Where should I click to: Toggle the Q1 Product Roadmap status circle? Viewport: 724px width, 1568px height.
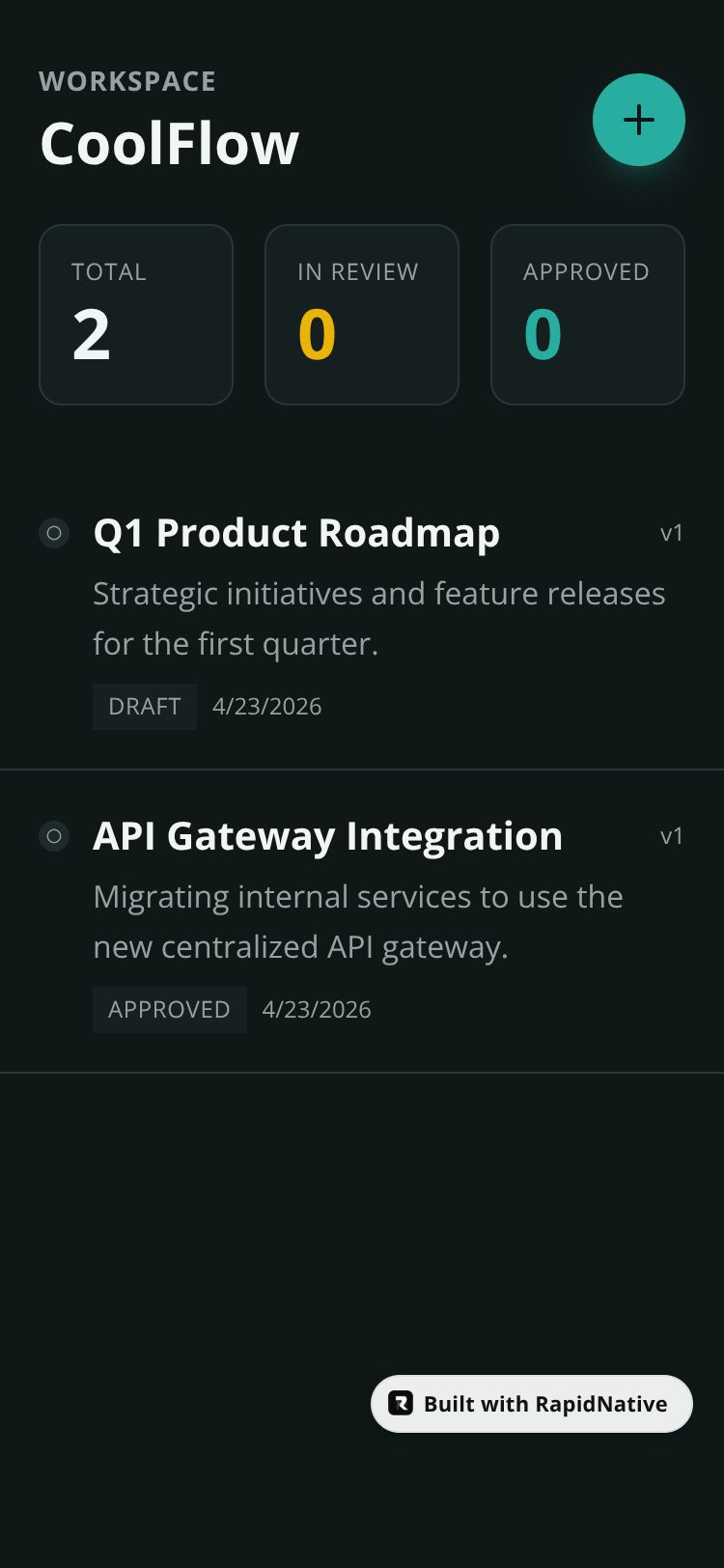coord(54,533)
